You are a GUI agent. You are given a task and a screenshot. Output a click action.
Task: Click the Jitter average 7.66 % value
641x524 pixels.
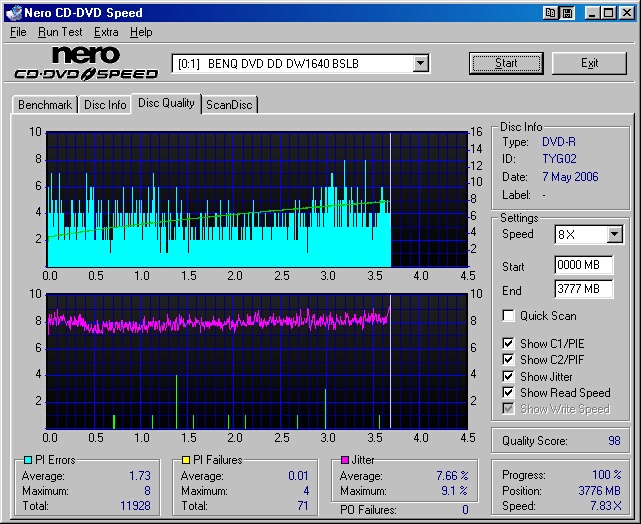click(x=452, y=476)
